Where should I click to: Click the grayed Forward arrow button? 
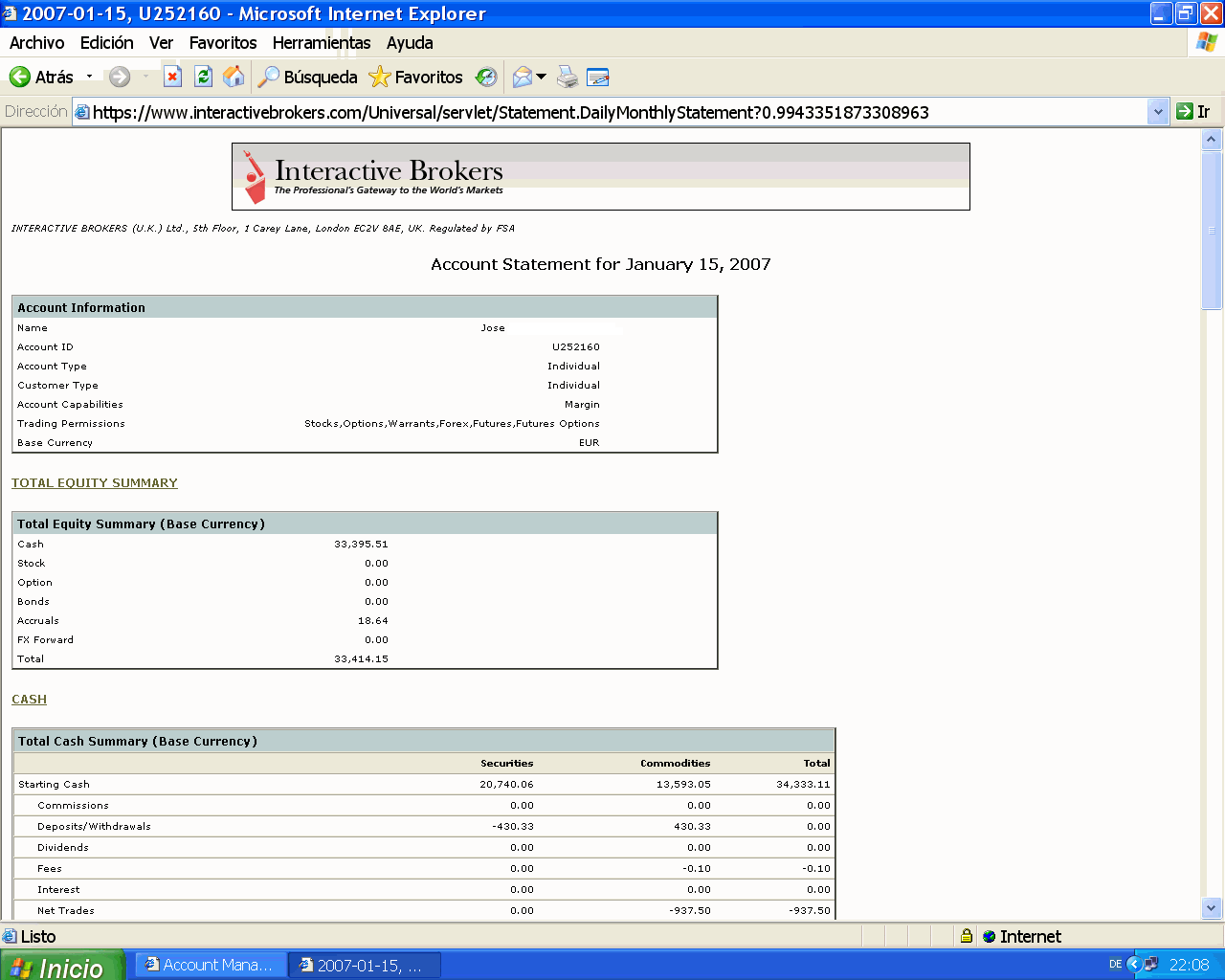[x=120, y=78]
